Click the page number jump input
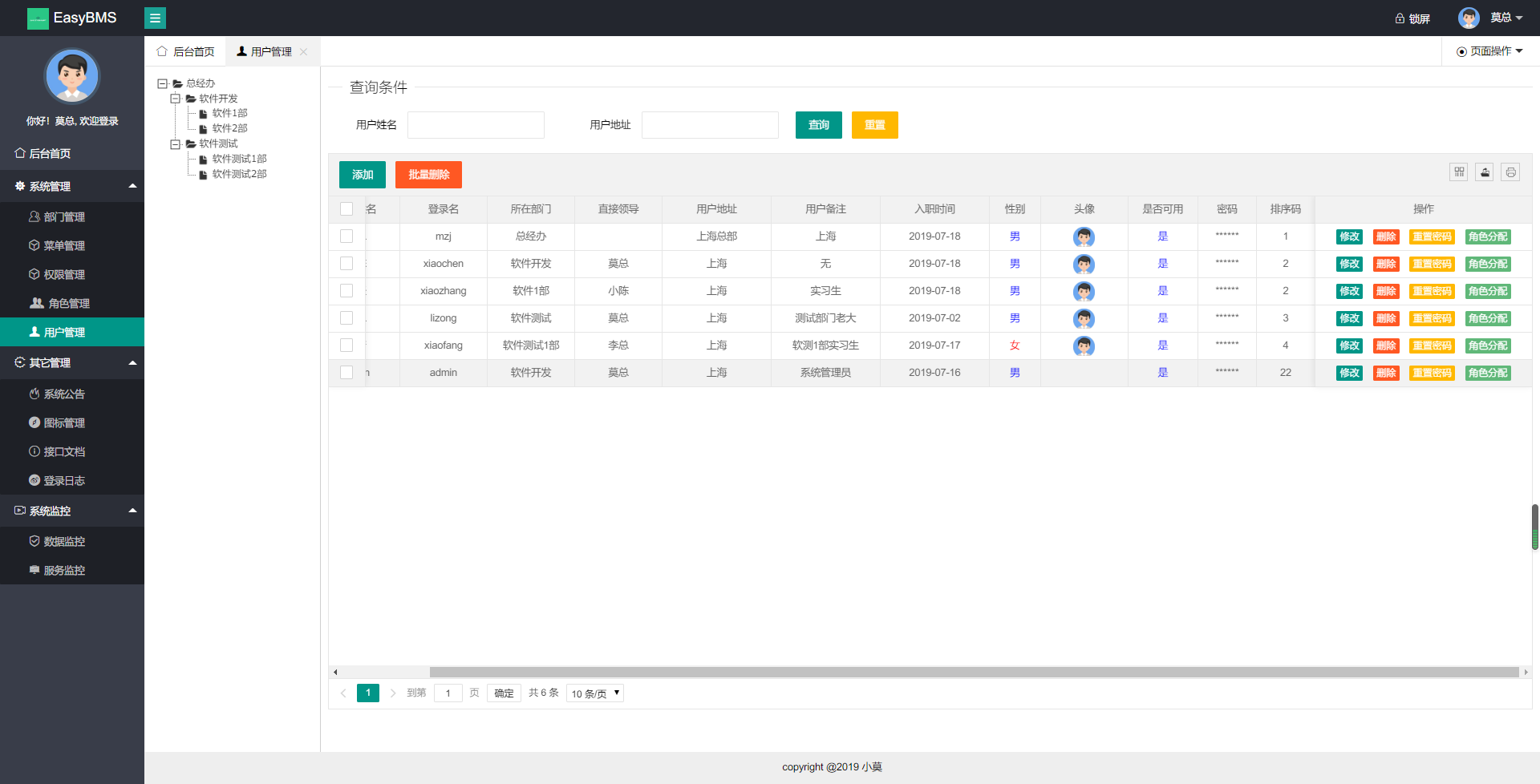This screenshot has width=1540, height=784. [448, 693]
